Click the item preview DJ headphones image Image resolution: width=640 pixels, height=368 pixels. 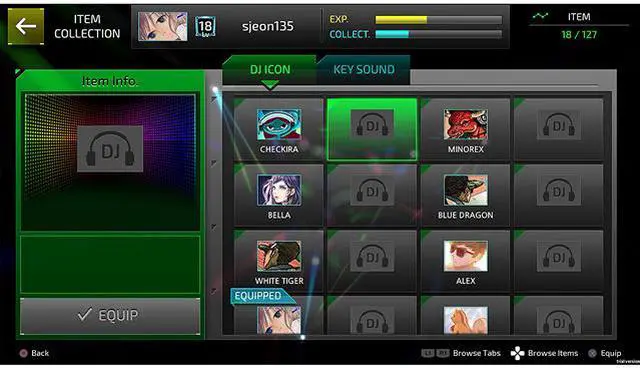pyautogui.click(x=110, y=149)
